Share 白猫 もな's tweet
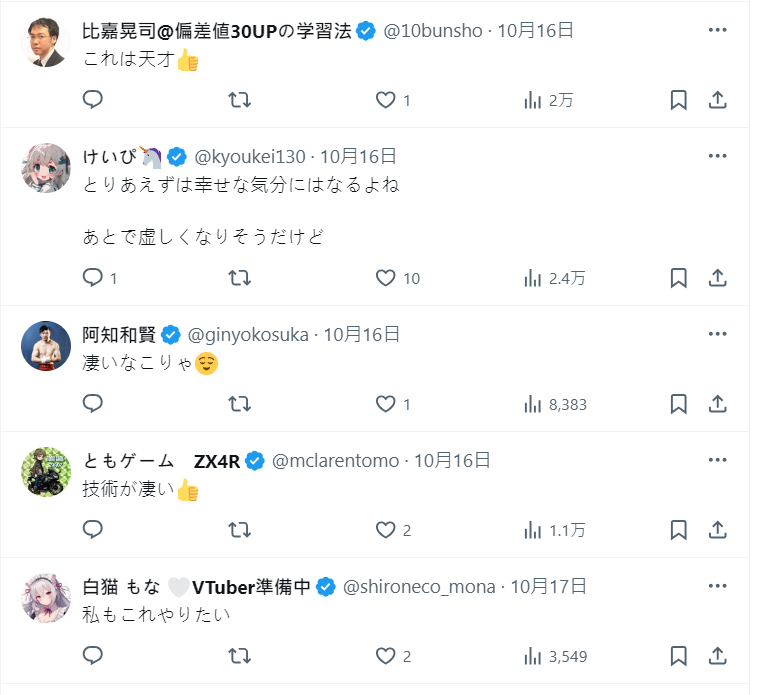The image size is (758, 695). 717,656
